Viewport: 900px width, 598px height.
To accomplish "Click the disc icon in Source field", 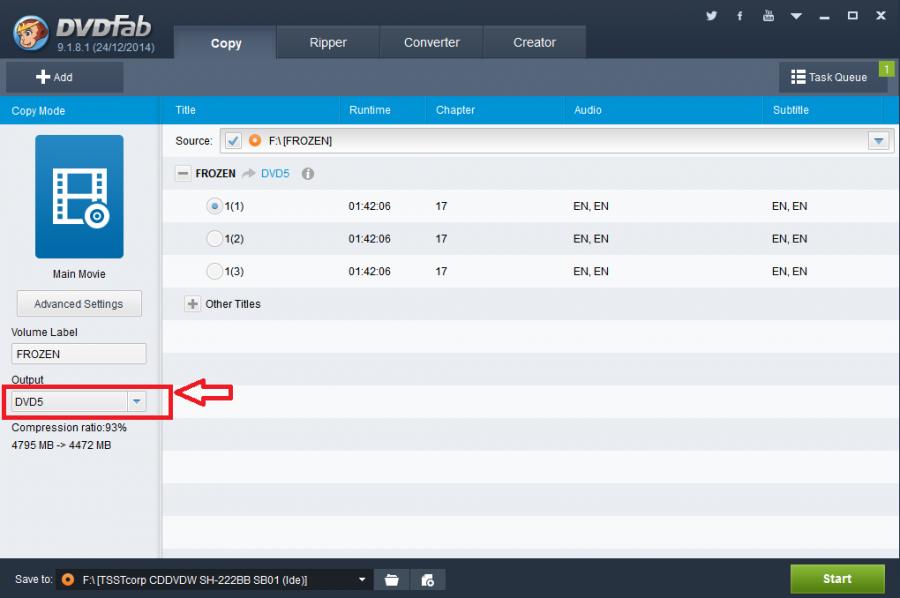I will coord(255,141).
